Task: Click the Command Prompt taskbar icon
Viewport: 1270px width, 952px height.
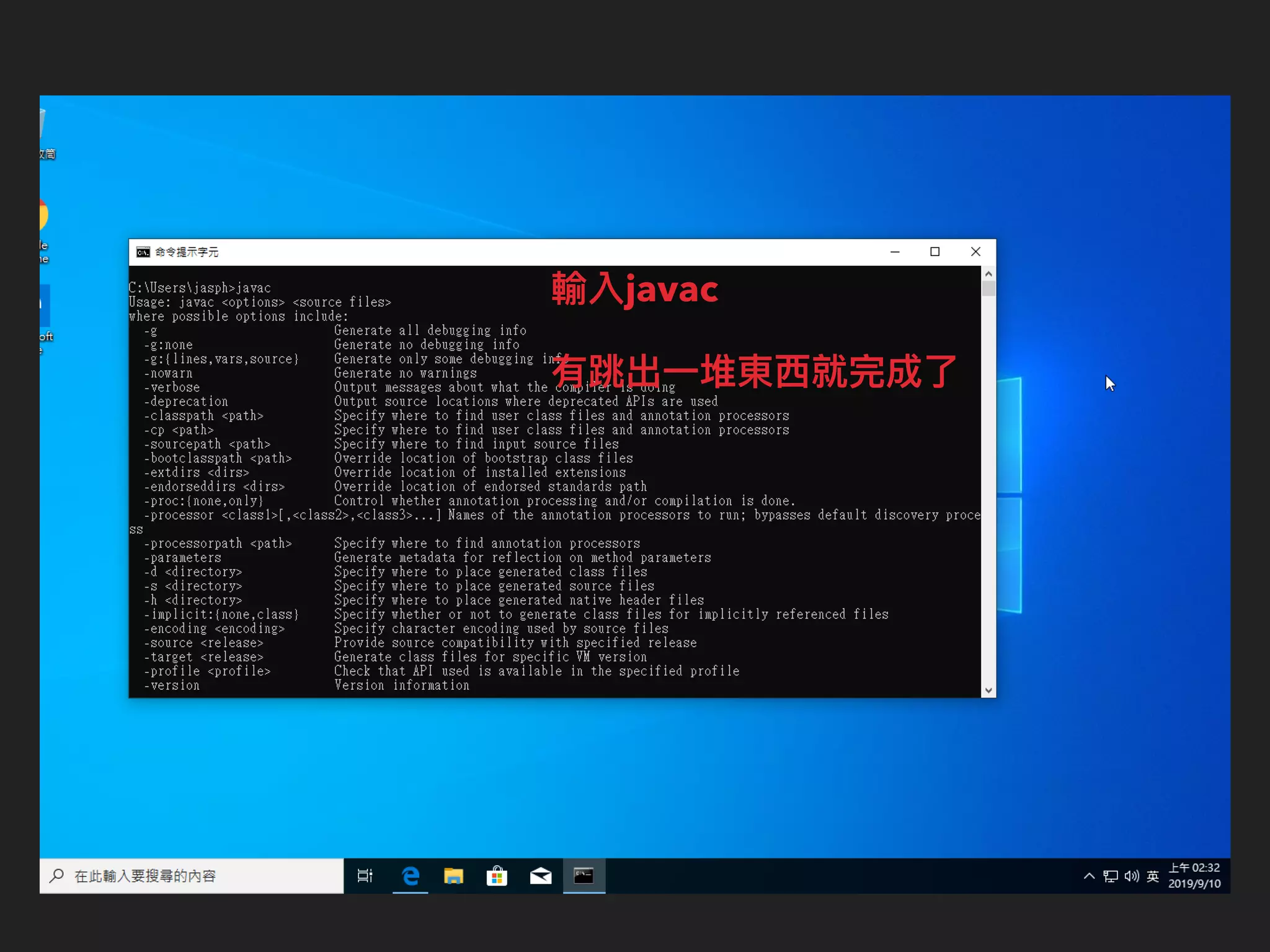Action: tap(584, 876)
